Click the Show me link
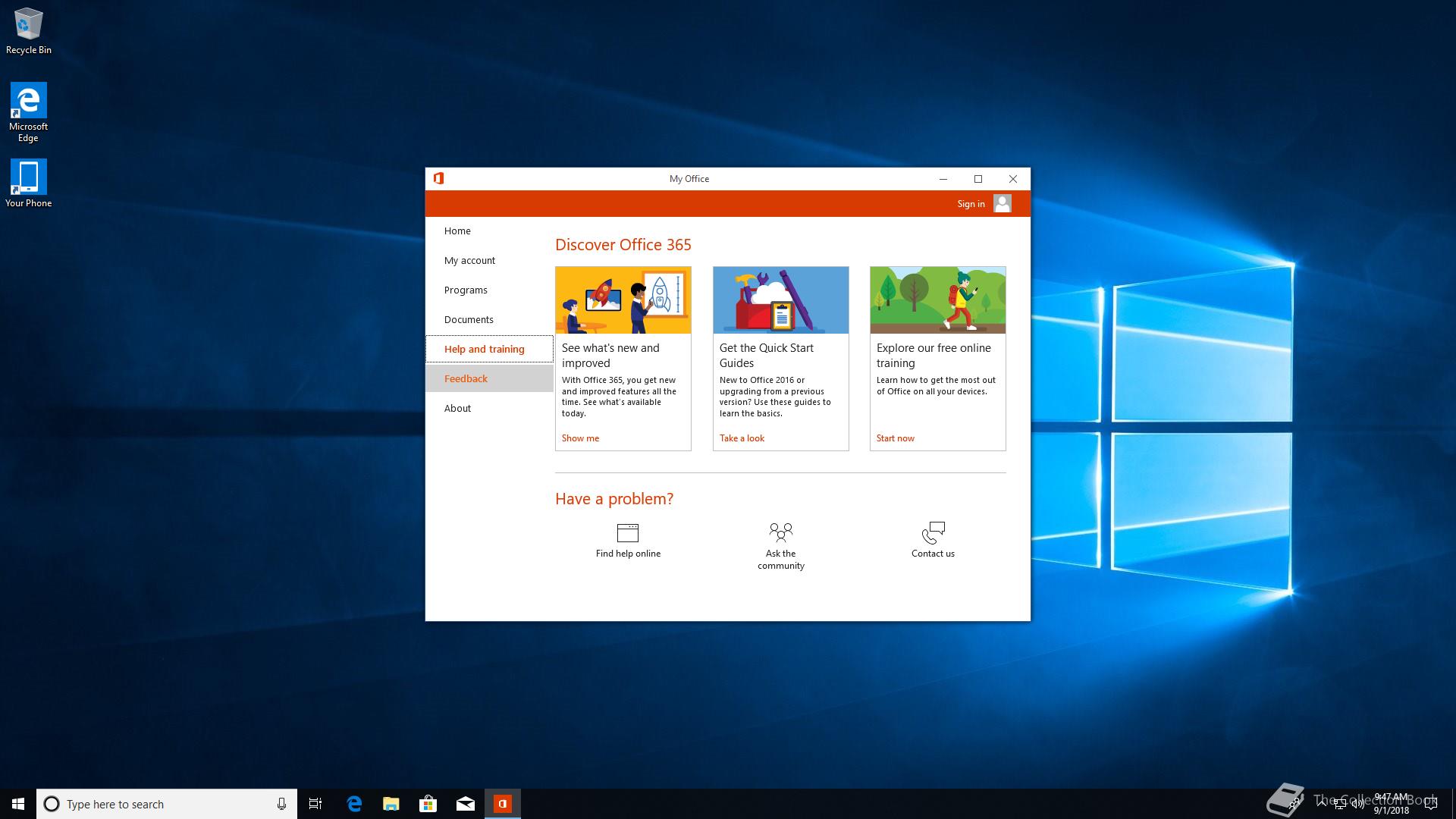This screenshot has height=819, width=1456. (x=580, y=438)
